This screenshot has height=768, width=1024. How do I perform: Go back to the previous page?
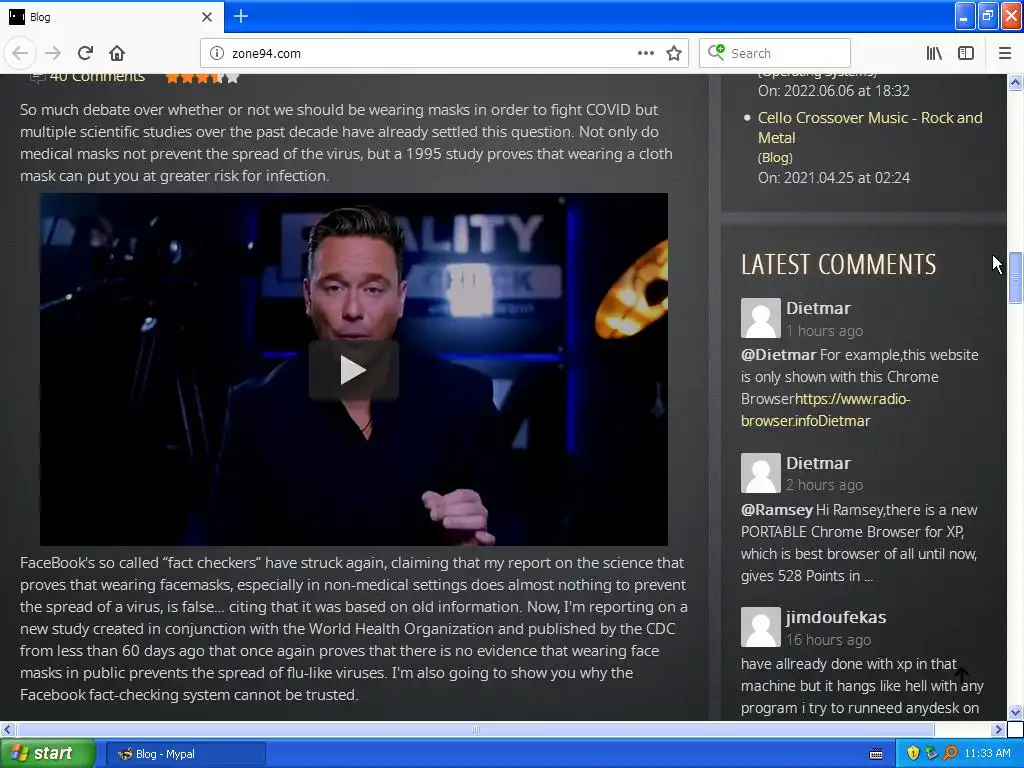pos(20,53)
